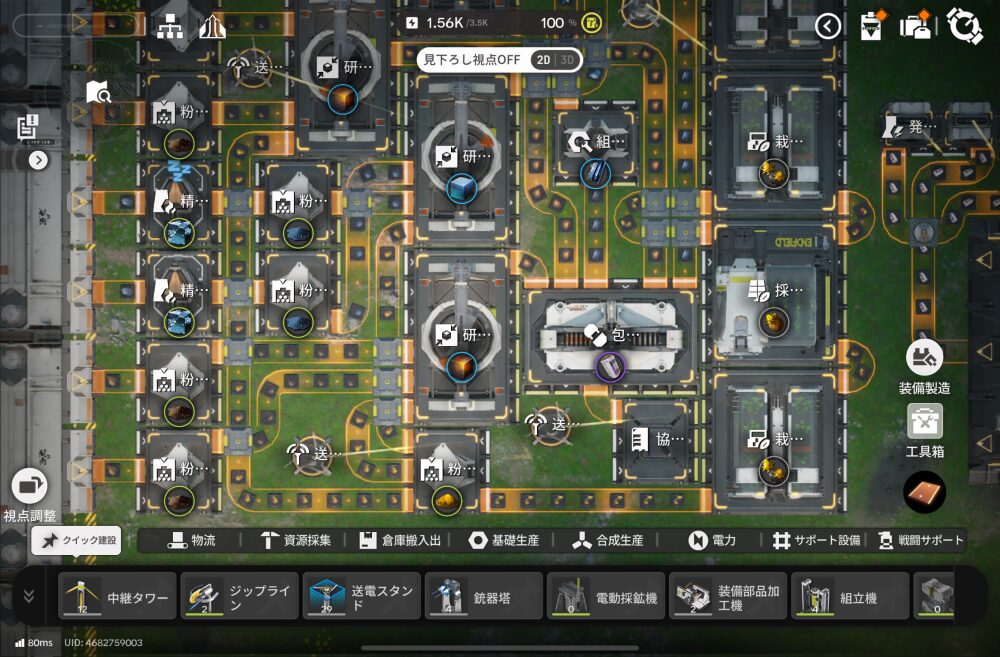Screen dimensions: 1000x657
Task: Choose 中継タワー from the build bar
Action: tap(117, 596)
